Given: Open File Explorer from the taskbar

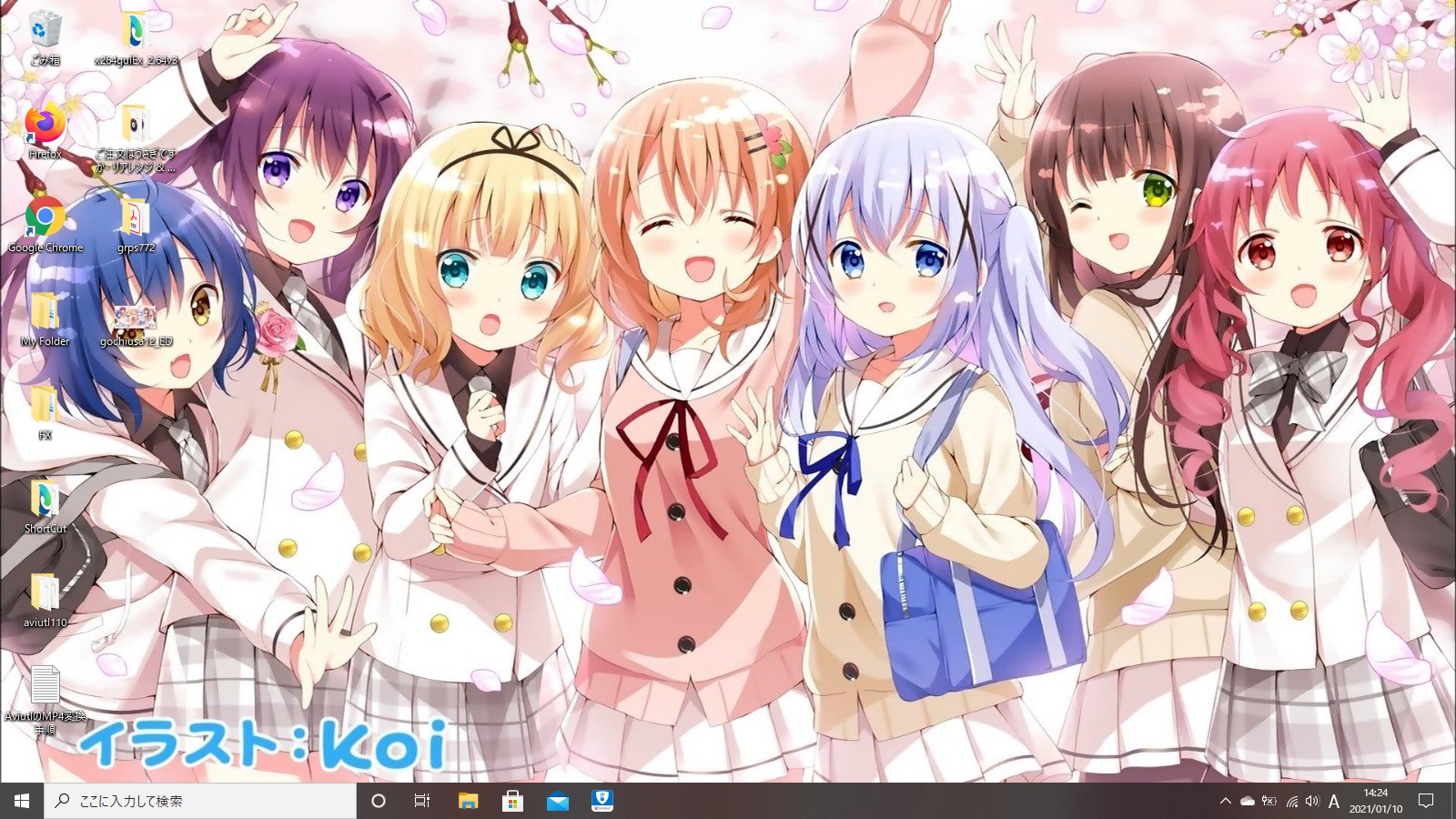Looking at the screenshot, I should coord(468,801).
